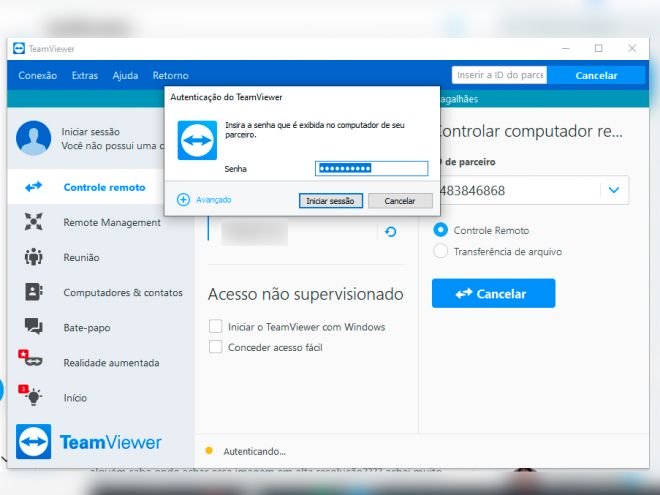Minimize the TeamViewer window
This screenshot has width=660, height=495.
(x=566, y=48)
